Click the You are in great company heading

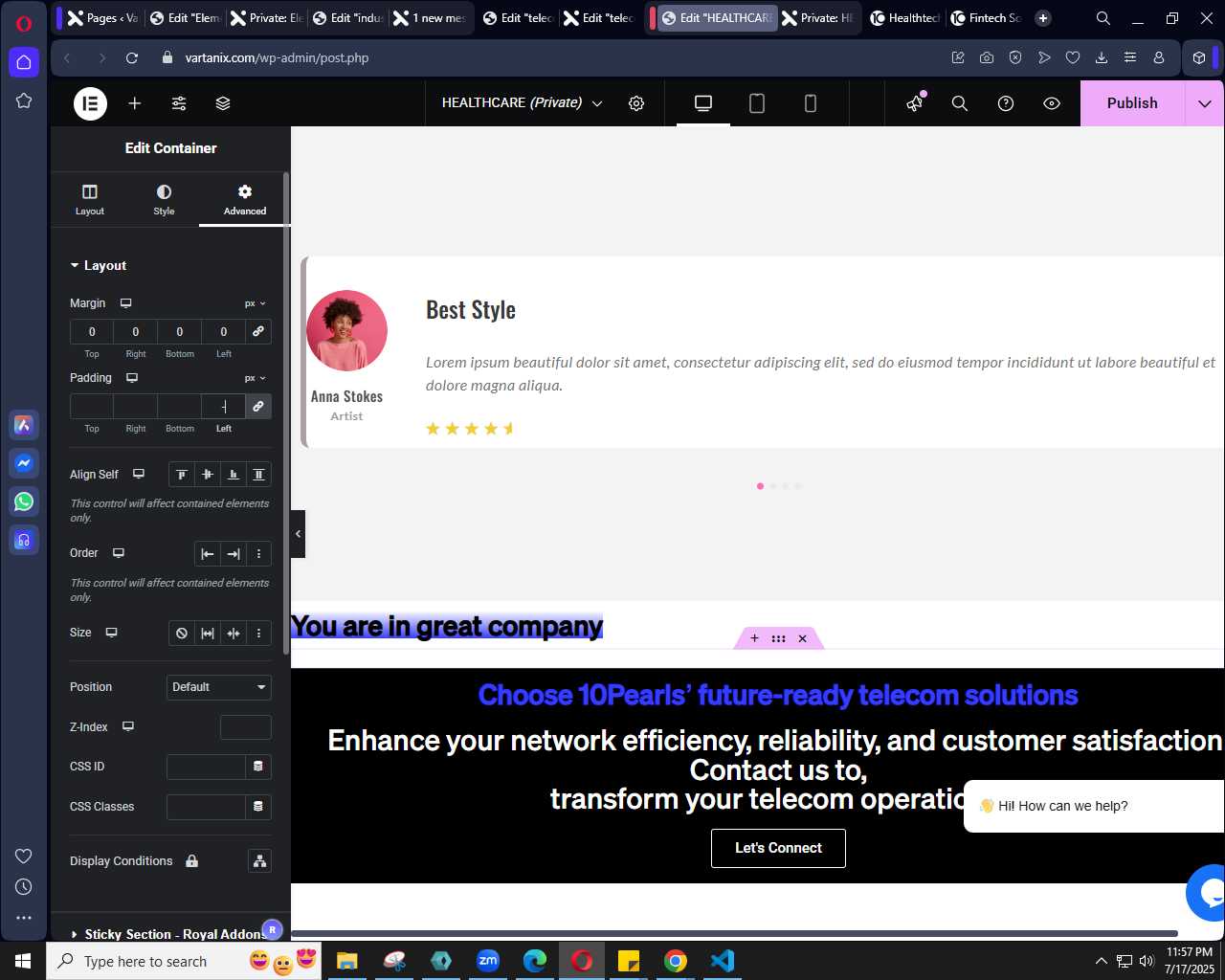pyautogui.click(x=447, y=626)
